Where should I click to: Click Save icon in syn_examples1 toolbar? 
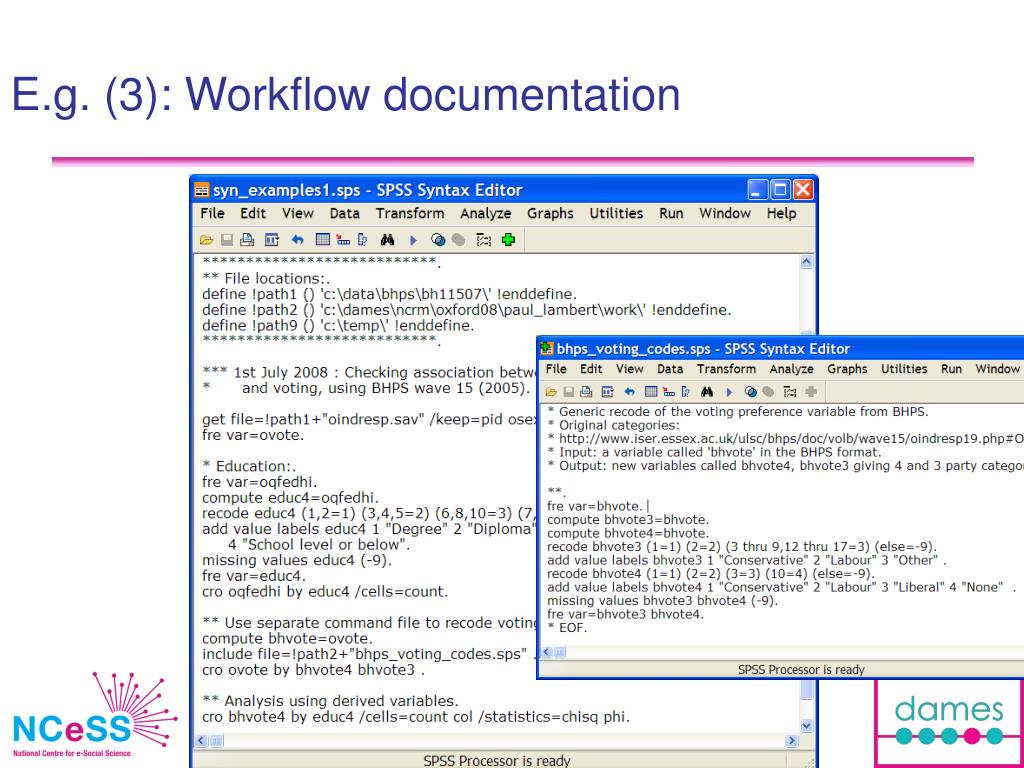pyautogui.click(x=227, y=240)
